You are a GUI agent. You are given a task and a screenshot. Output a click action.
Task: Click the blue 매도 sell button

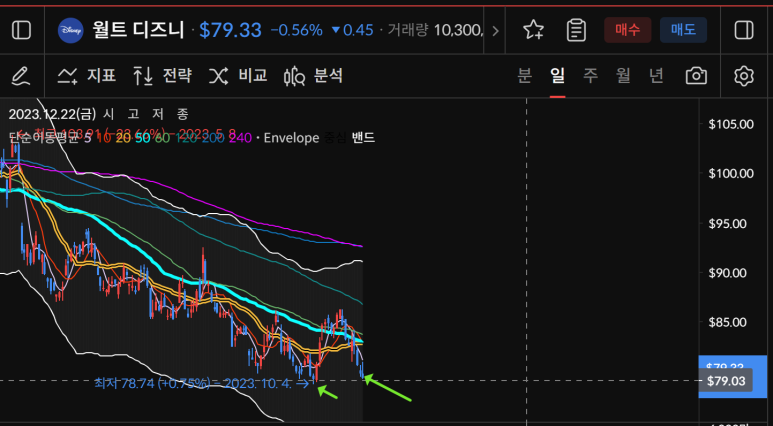coord(683,30)
